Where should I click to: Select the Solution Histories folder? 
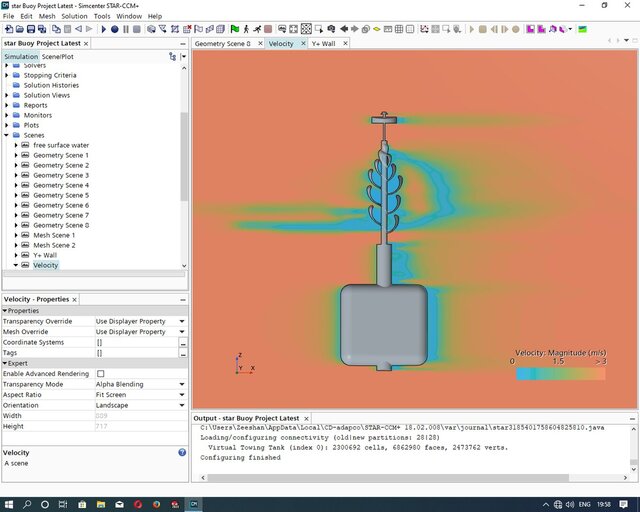click(x=51, y=85)
